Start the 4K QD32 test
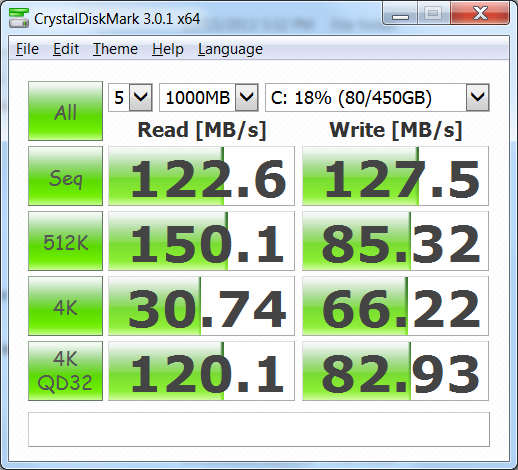 (65, 371)
